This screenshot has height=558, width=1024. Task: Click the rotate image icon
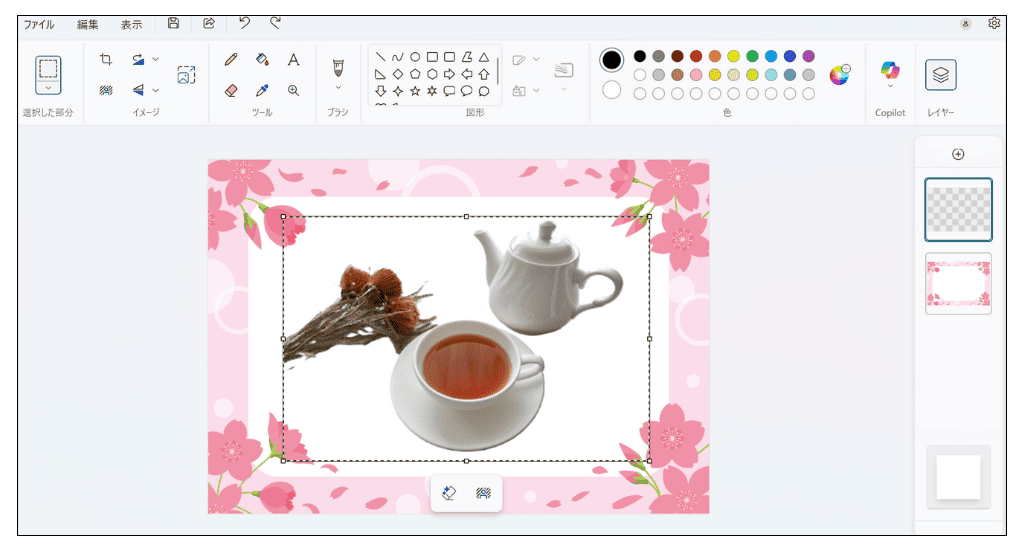(138, 59)
